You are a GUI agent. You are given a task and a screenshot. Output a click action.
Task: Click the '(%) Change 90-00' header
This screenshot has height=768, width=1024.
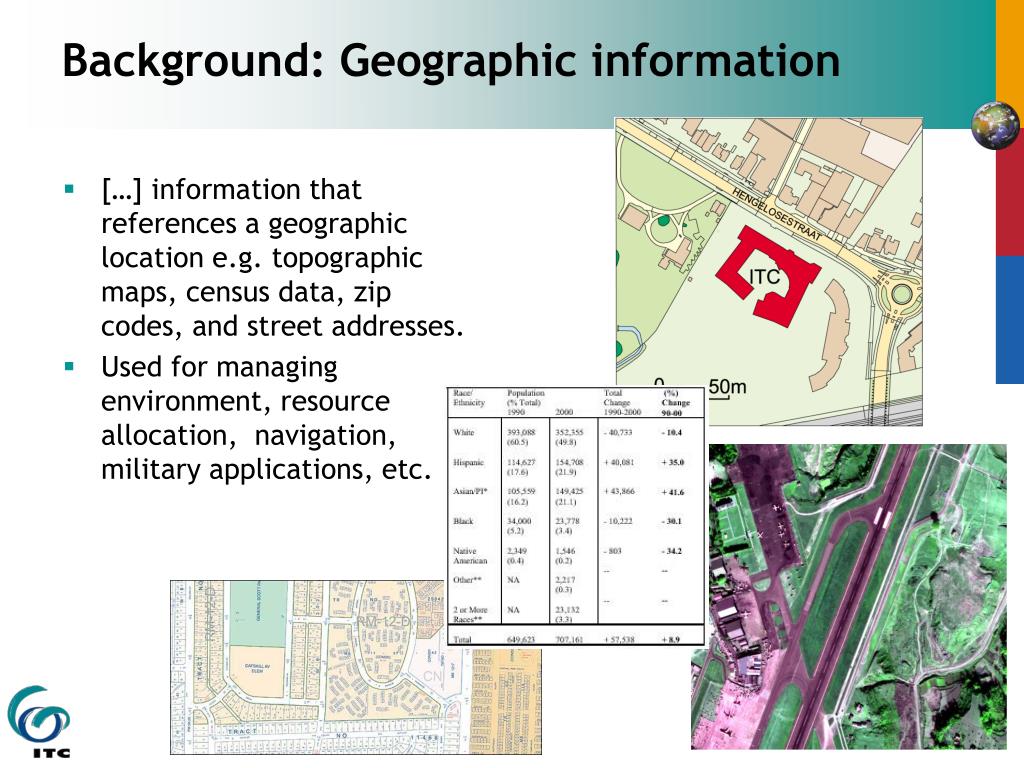pyautogui.click(x=675, y=403)
